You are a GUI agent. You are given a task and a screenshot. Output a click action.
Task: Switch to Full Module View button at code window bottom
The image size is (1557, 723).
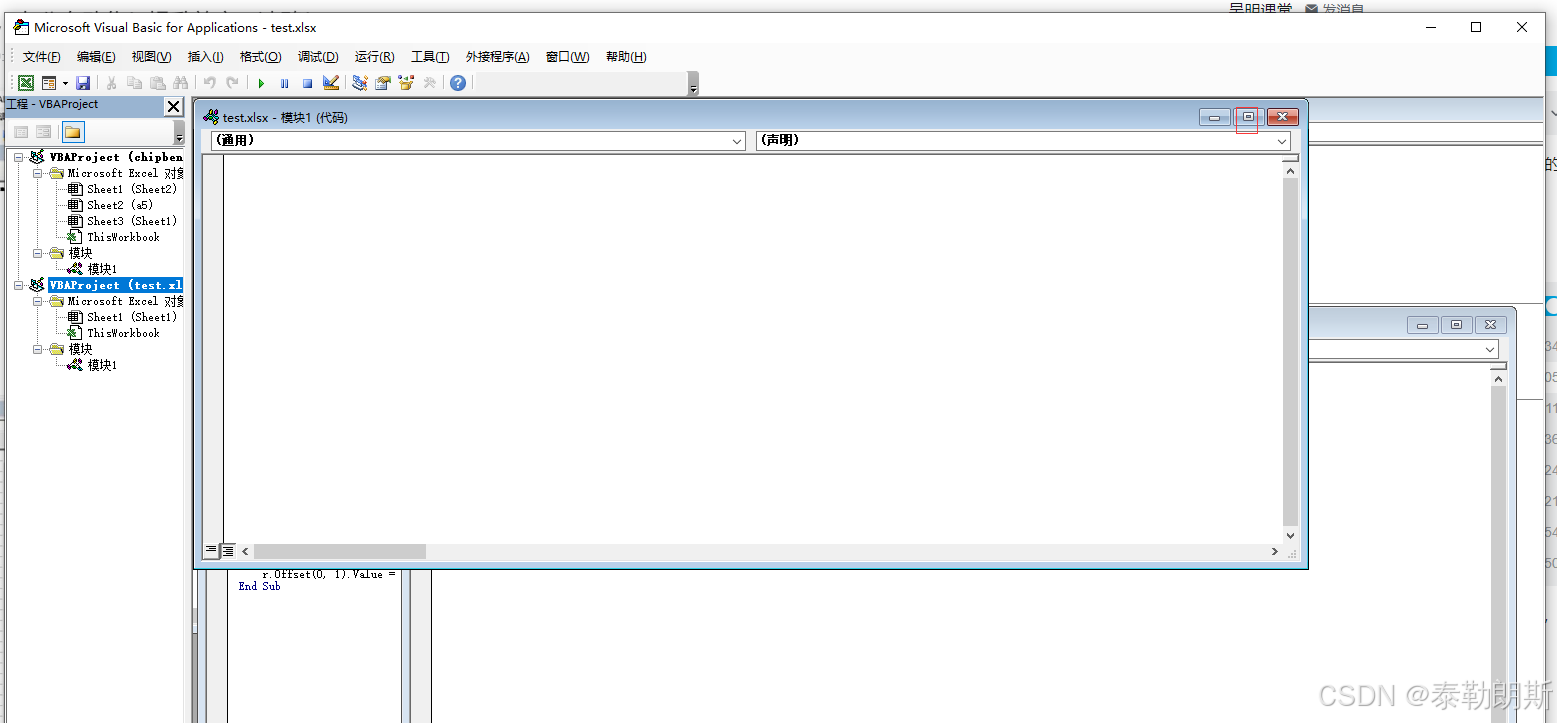(x=228, y=551)
